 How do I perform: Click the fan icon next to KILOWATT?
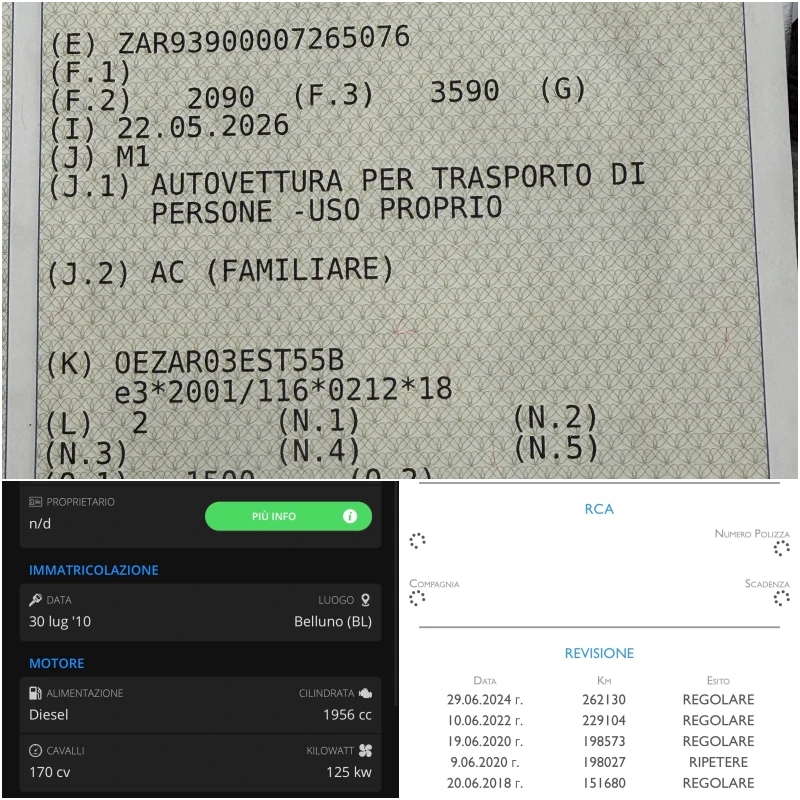tap(365, 751)
